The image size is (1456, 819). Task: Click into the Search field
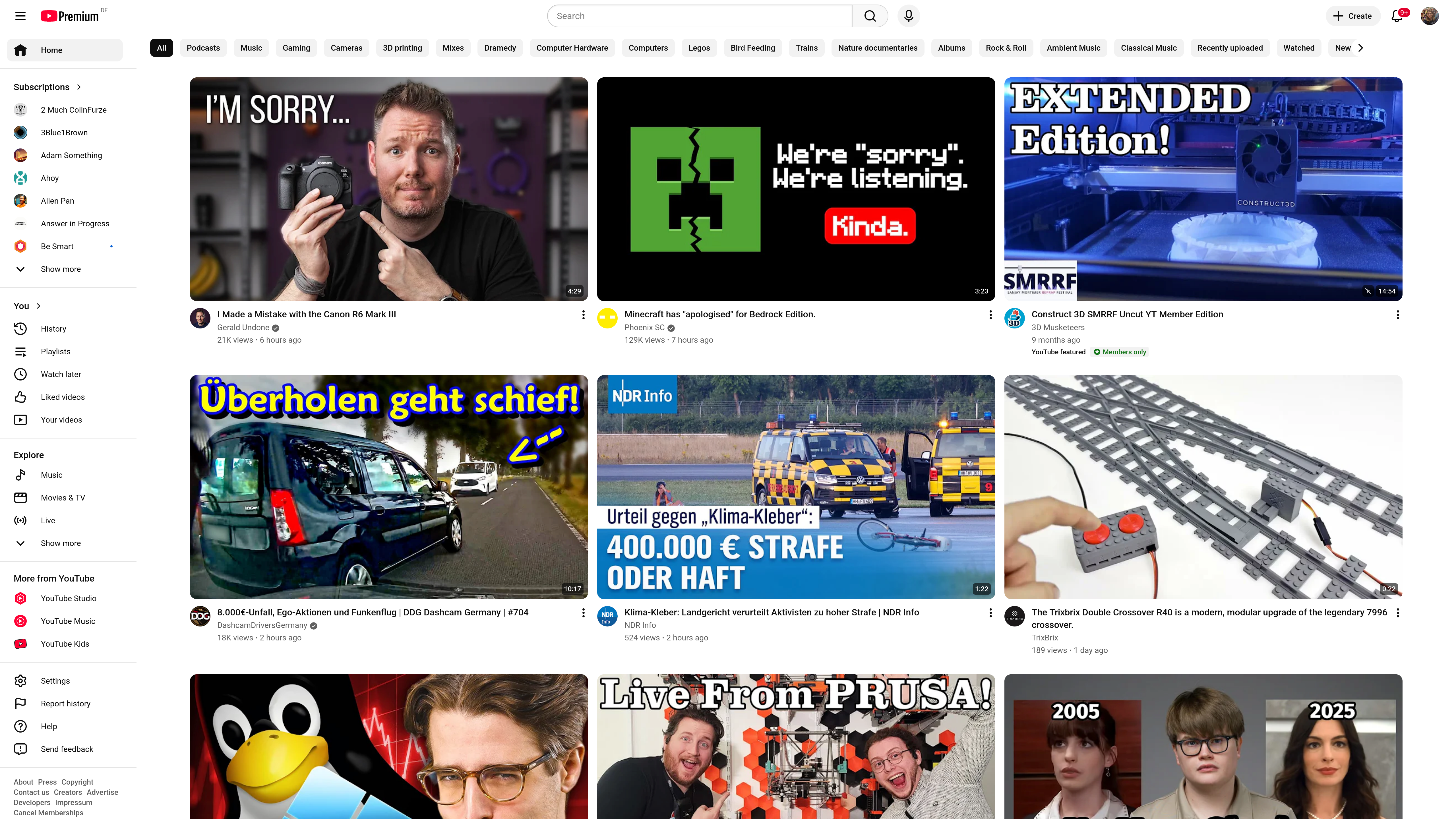pos(700,16)
